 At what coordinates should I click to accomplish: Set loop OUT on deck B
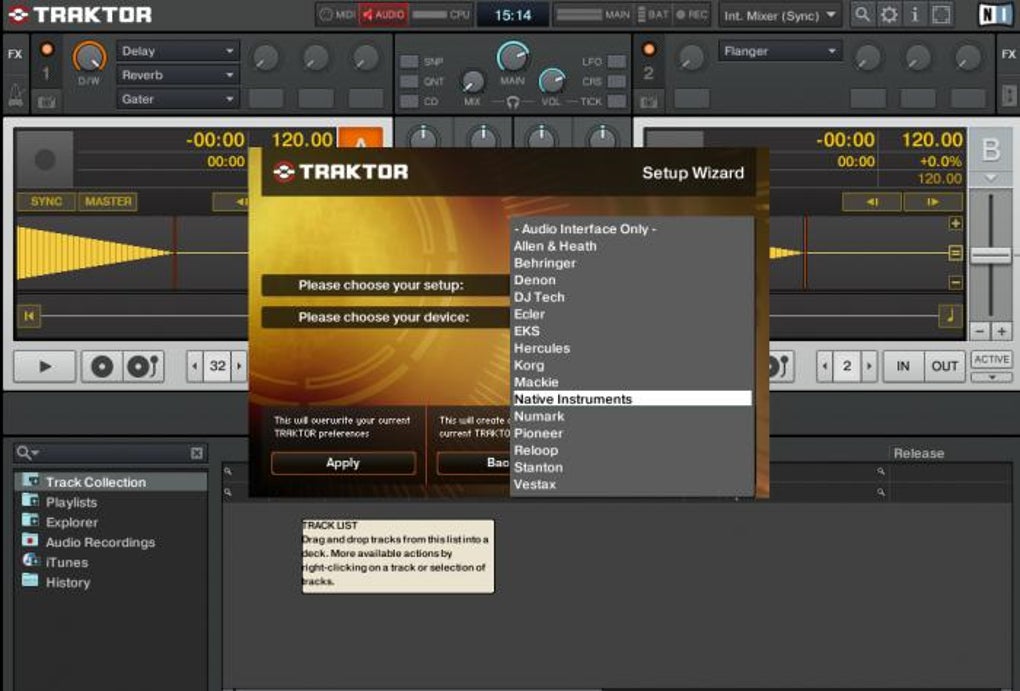(x=944, y=366)
